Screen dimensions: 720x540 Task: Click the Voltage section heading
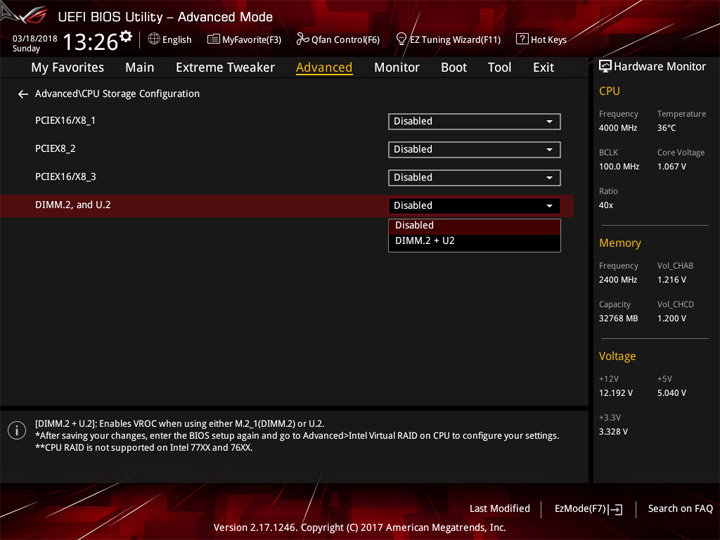[617, 356]
